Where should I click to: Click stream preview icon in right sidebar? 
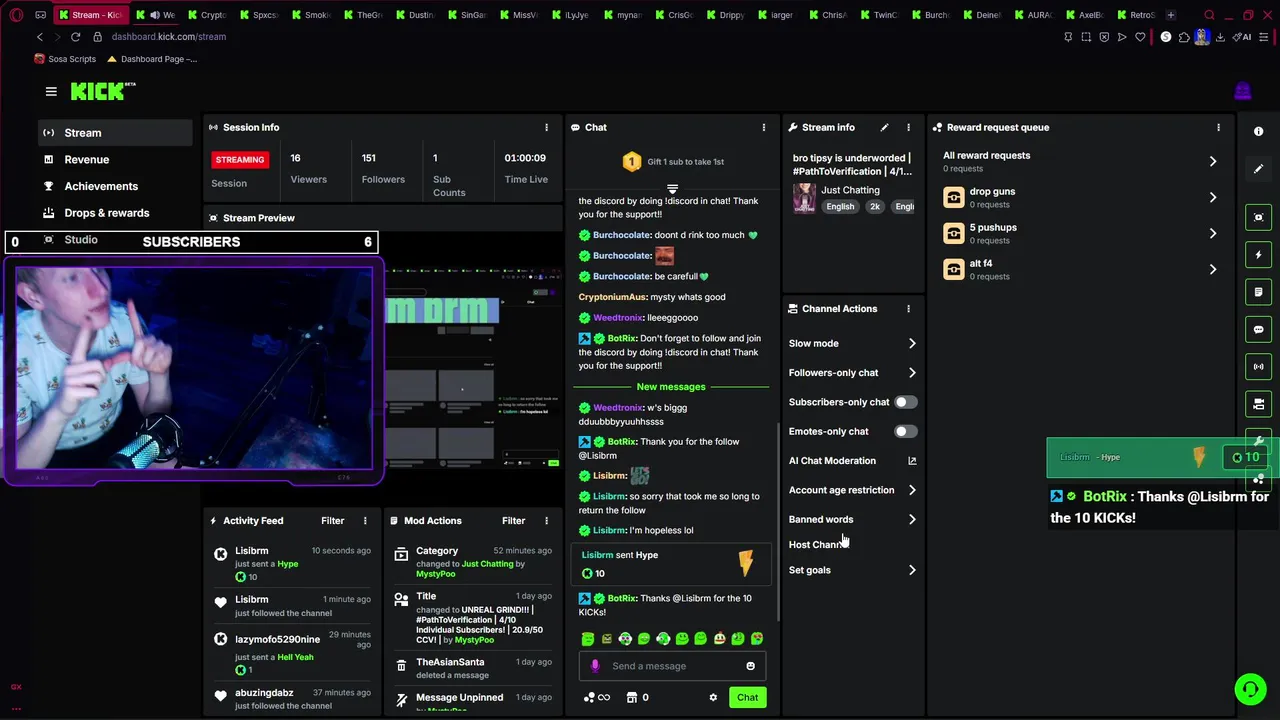point(1259,218)
